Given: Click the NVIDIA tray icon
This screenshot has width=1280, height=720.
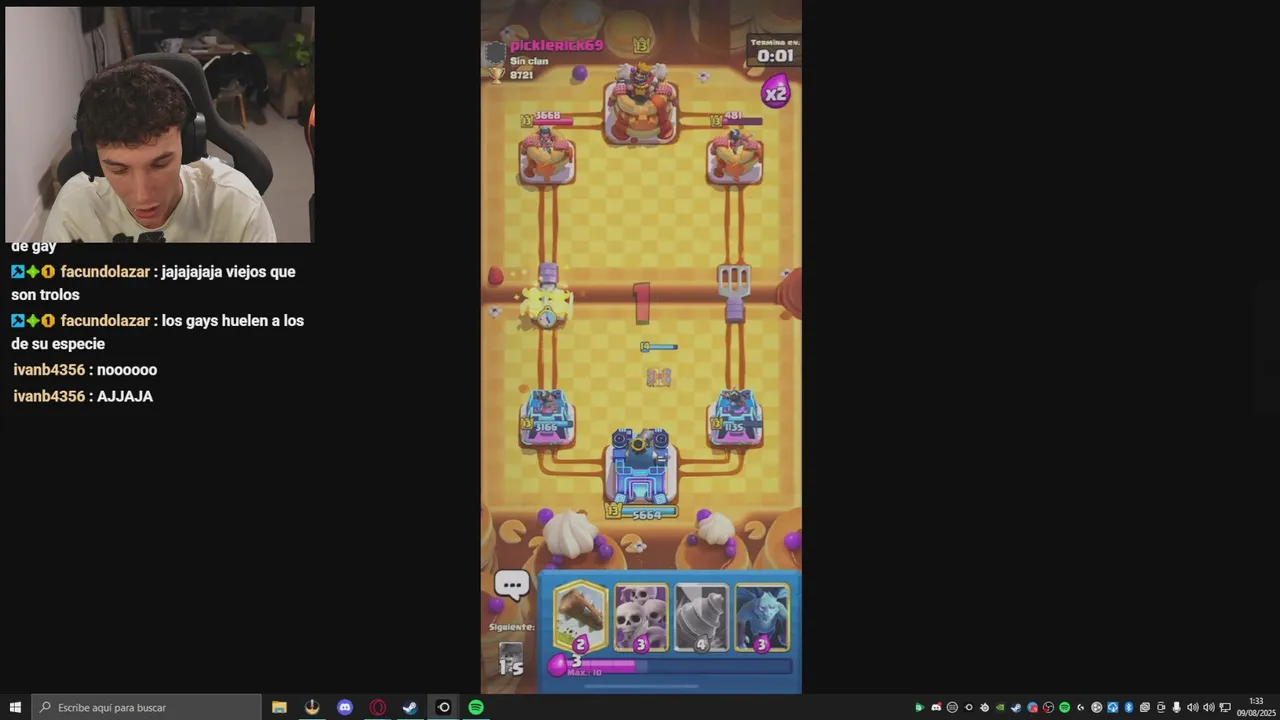Looking at the screenshot, I should click(1000, 707).
